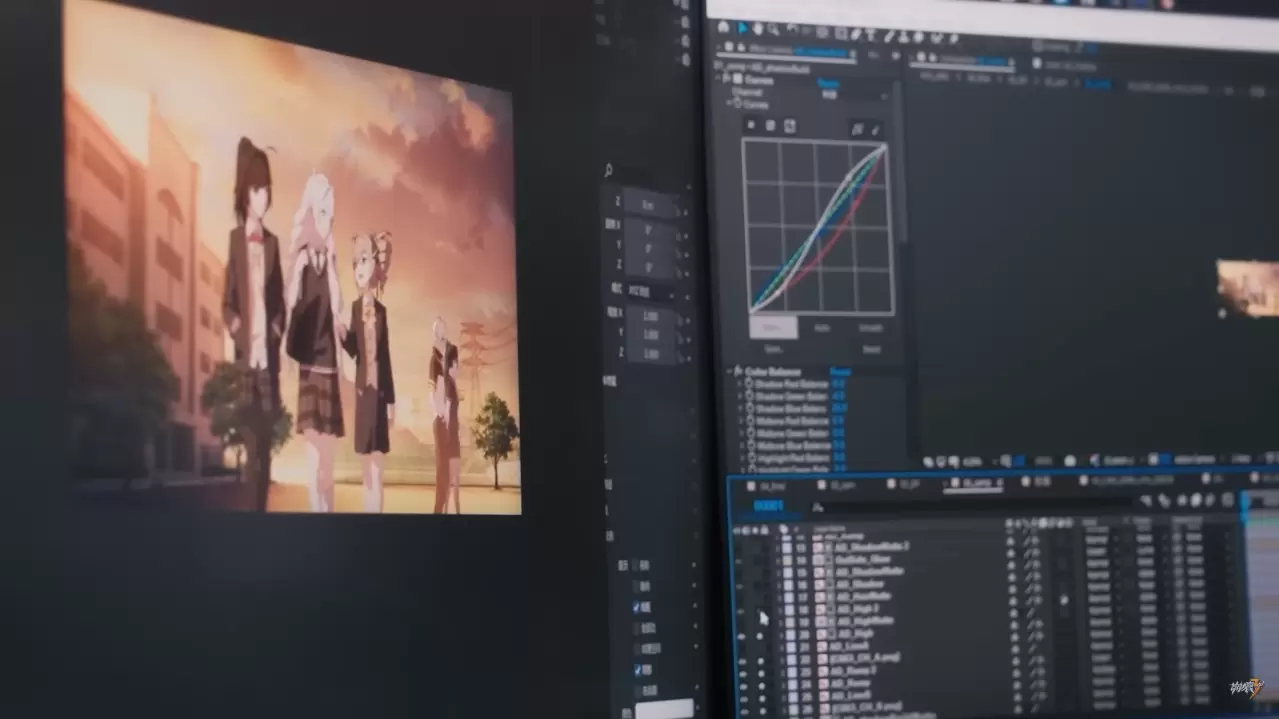1279x719 pixels.
Task: Select the Hand tool
Action: coord(758,29)
